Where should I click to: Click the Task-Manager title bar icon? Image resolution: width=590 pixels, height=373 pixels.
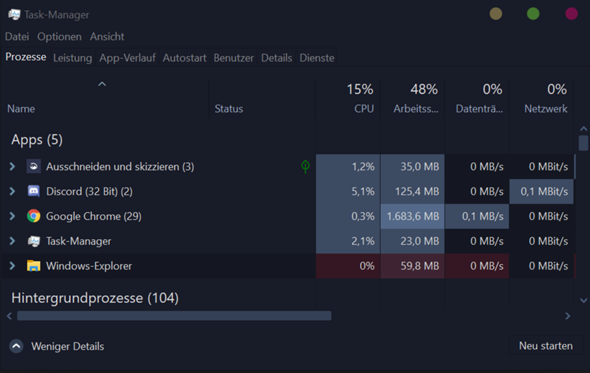click(x=14, y=15)
